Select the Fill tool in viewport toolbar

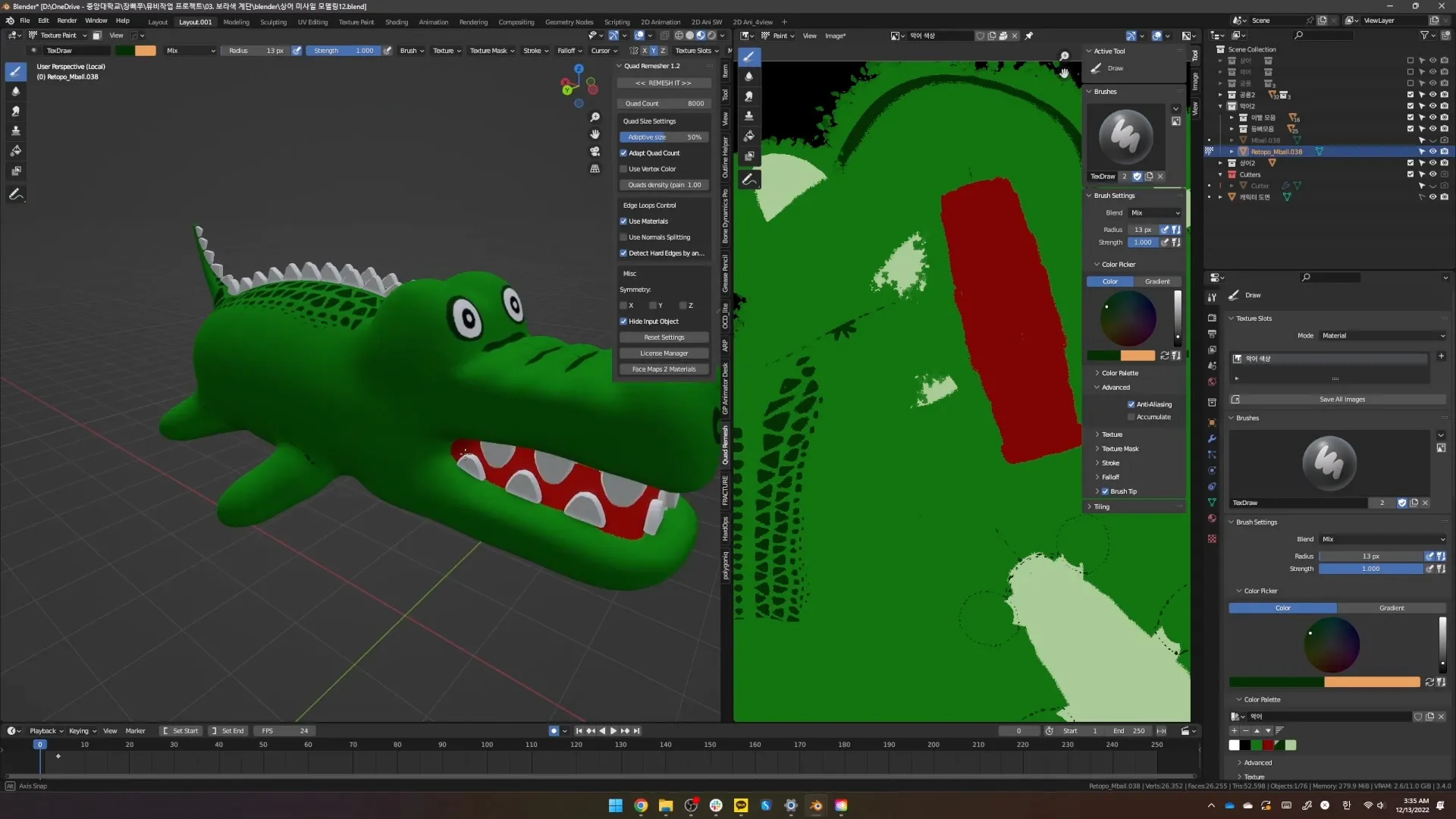(x=15, y=151)
